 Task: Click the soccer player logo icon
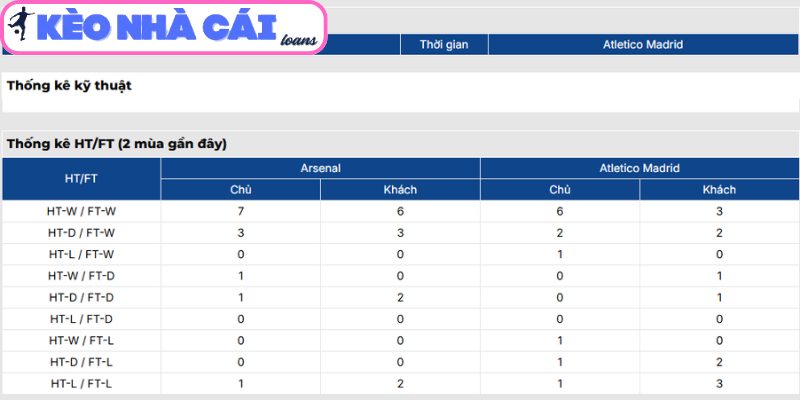coord(20,24)
